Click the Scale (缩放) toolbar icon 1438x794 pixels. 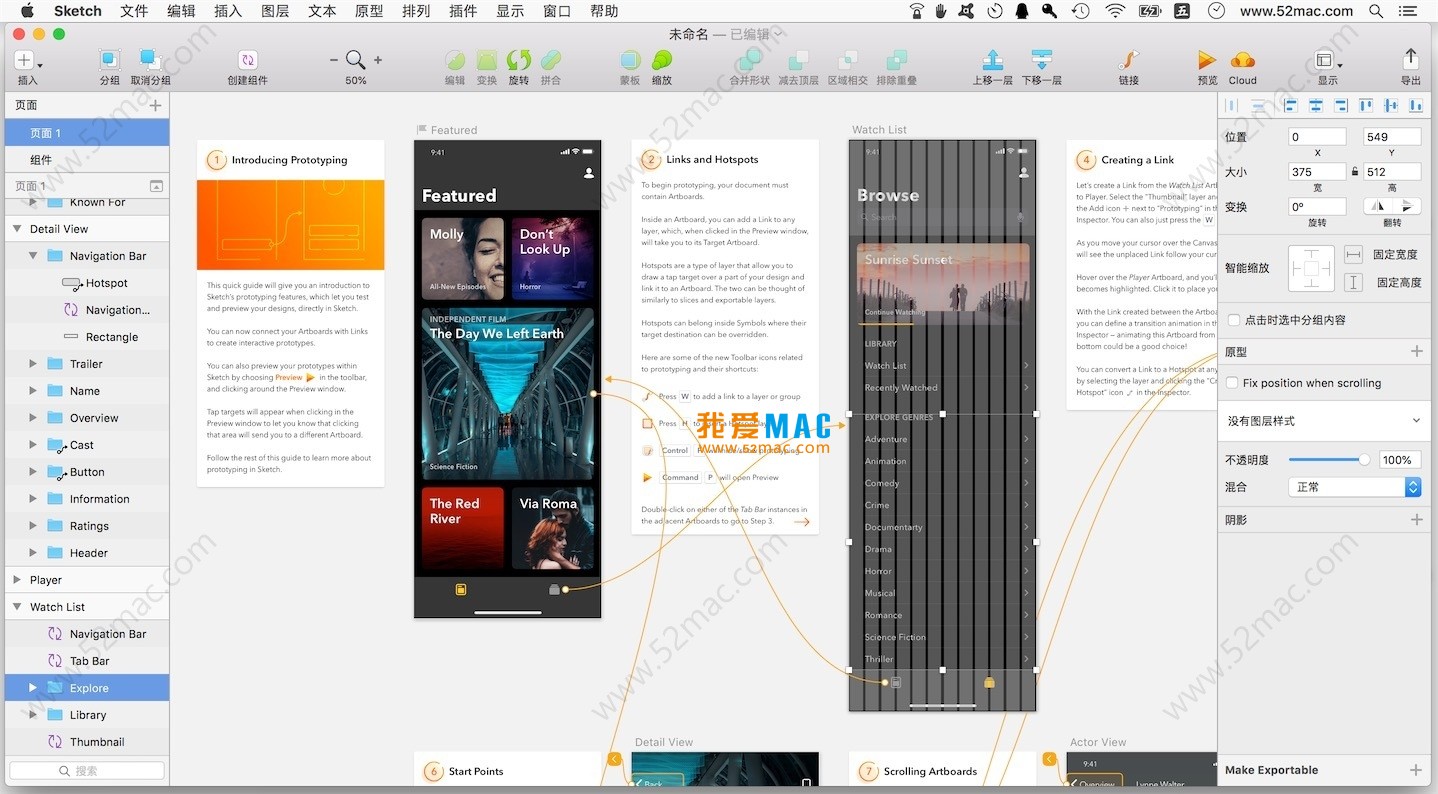coord(661,61)
